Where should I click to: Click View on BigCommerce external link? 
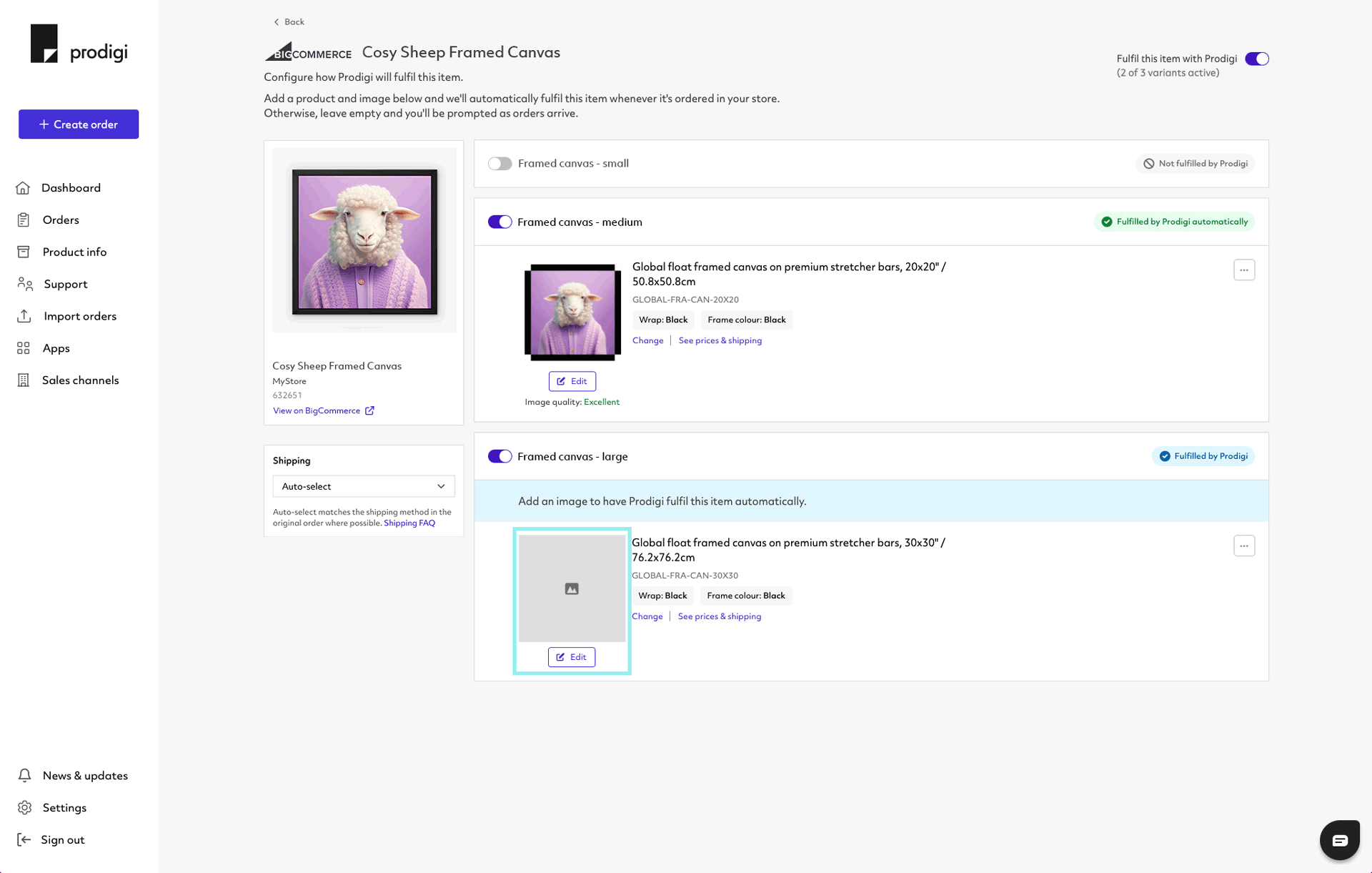click(x=322, y=410)
